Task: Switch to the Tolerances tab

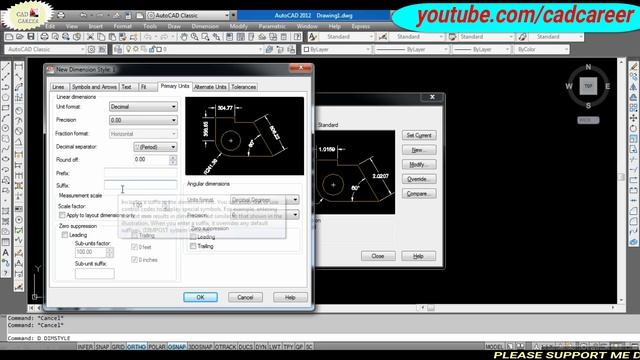Action: coord(244,87)
